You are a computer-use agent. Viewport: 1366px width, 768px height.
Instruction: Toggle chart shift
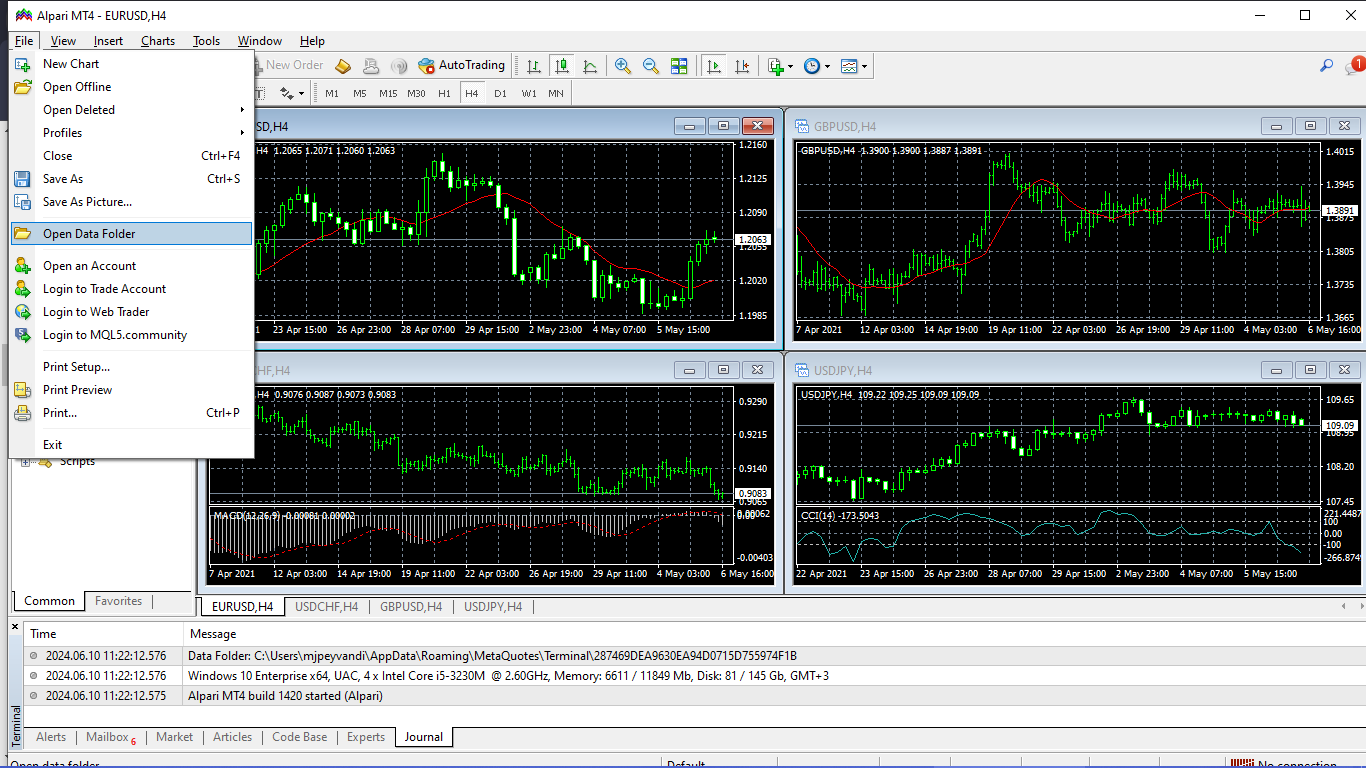pos(742,66)
